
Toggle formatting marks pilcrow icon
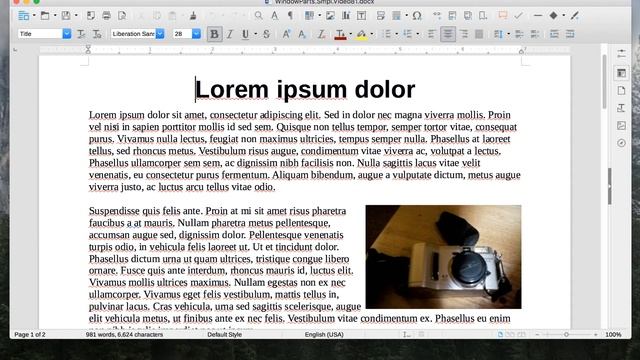point(290,16)
